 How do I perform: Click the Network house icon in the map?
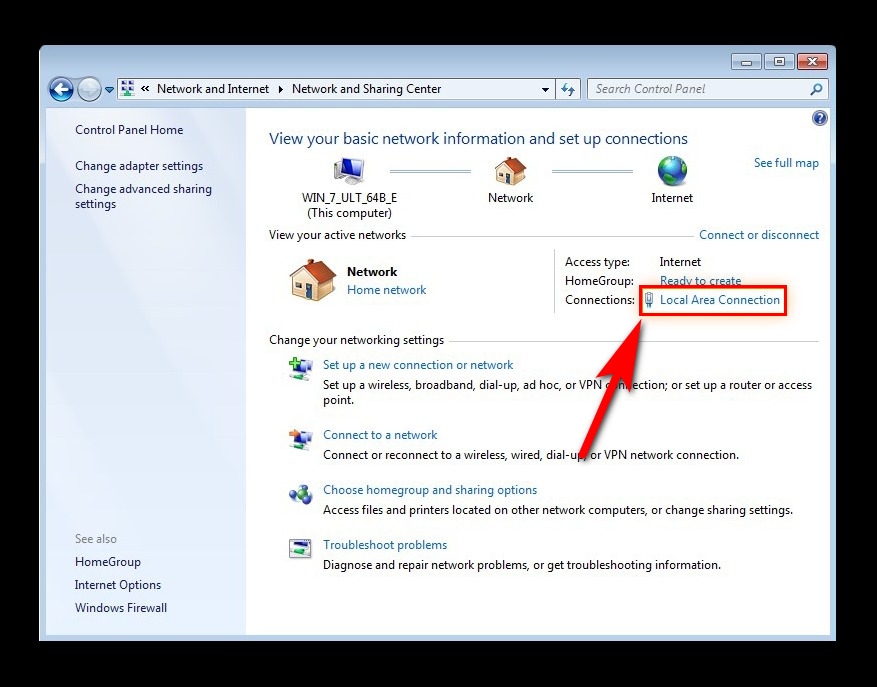[510, 171]
